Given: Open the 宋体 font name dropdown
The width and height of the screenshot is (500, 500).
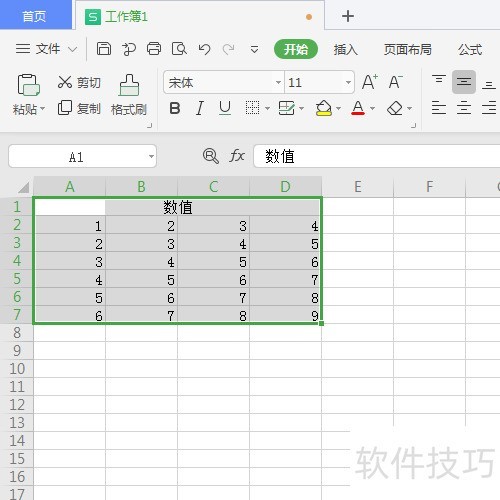Looking at the screenshot, I should [x=278, y=82].
